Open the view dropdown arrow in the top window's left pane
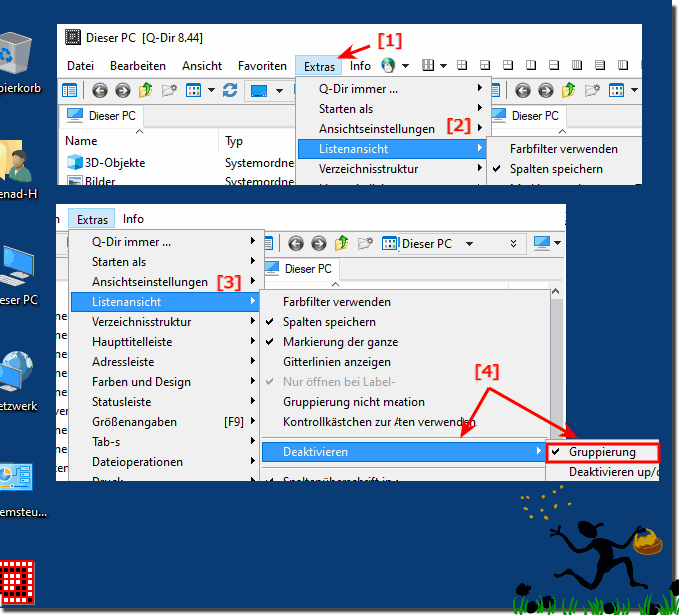Screen dimensions: 679x615 [x=211, y=90]
